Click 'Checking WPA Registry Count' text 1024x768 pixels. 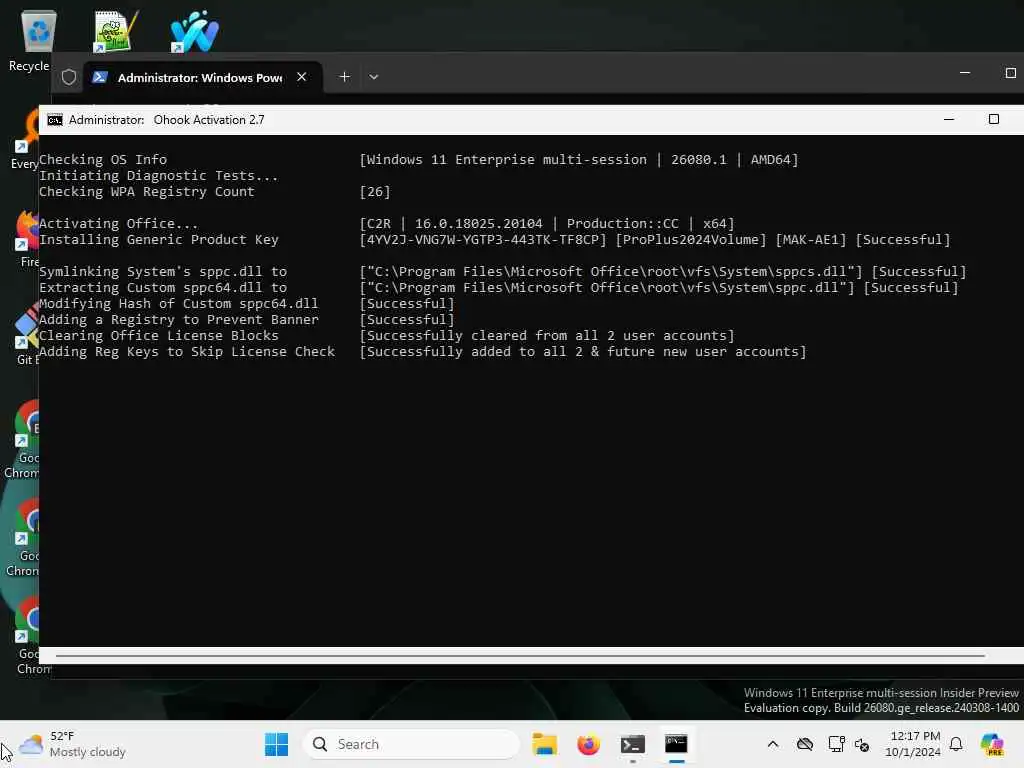(x=146, y=191)
